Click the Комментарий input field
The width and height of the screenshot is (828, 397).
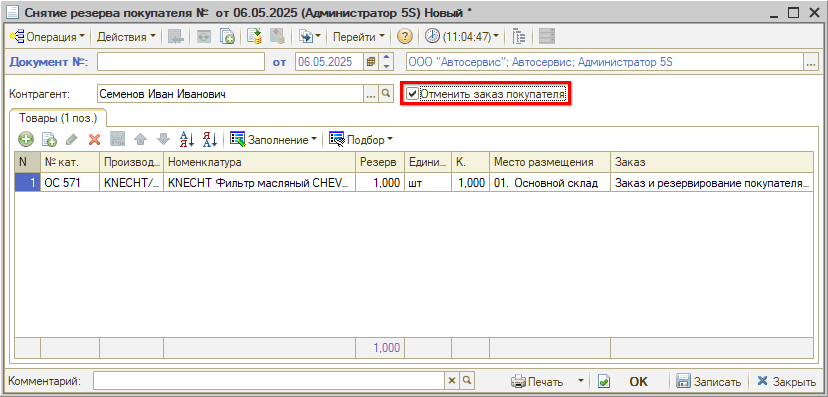[269, 381]
